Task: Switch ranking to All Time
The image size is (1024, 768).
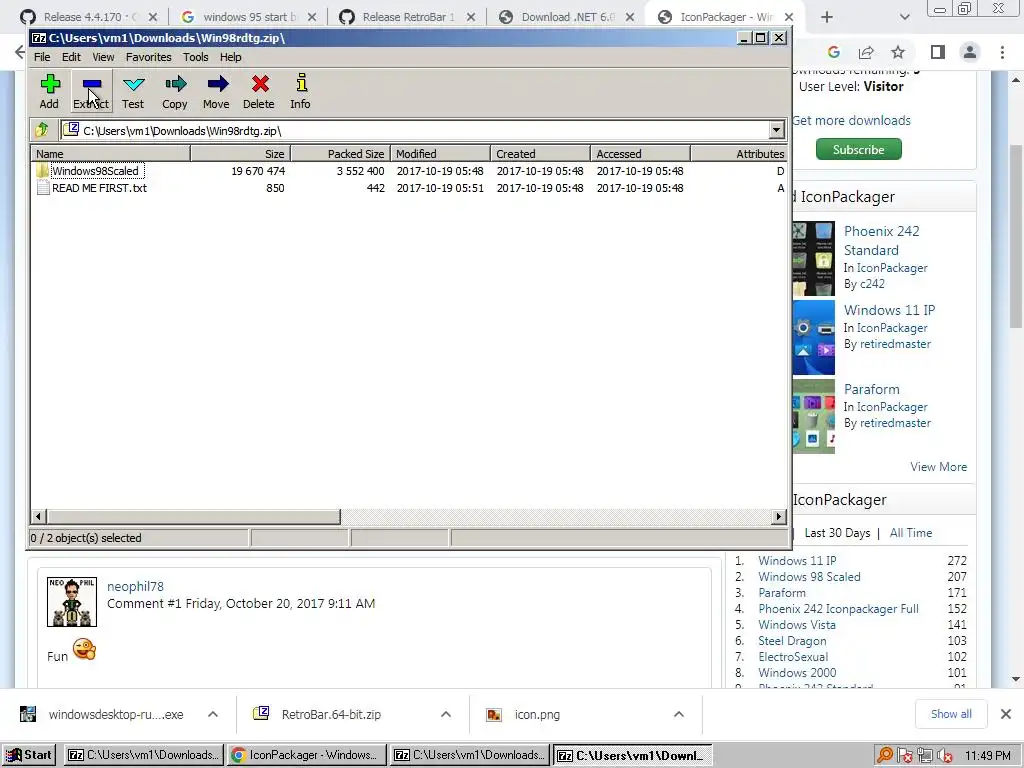Action: pyautogui.click(x=911, y=533)
